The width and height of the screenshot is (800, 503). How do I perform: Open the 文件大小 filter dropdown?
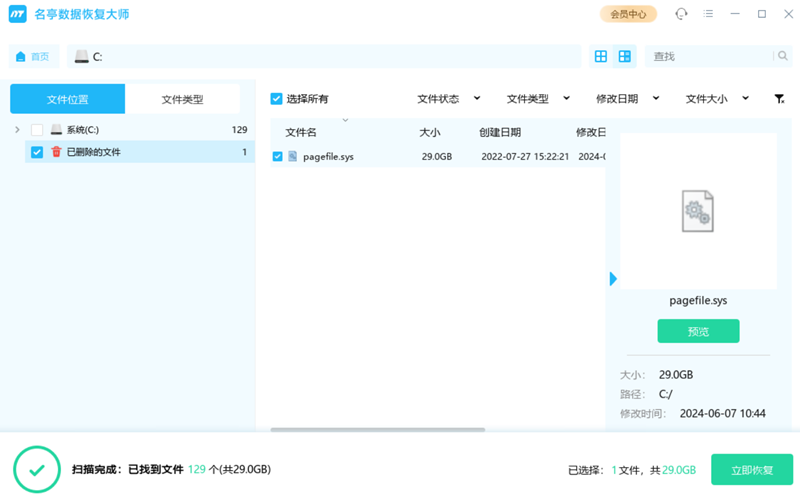[x=716, y=99]
